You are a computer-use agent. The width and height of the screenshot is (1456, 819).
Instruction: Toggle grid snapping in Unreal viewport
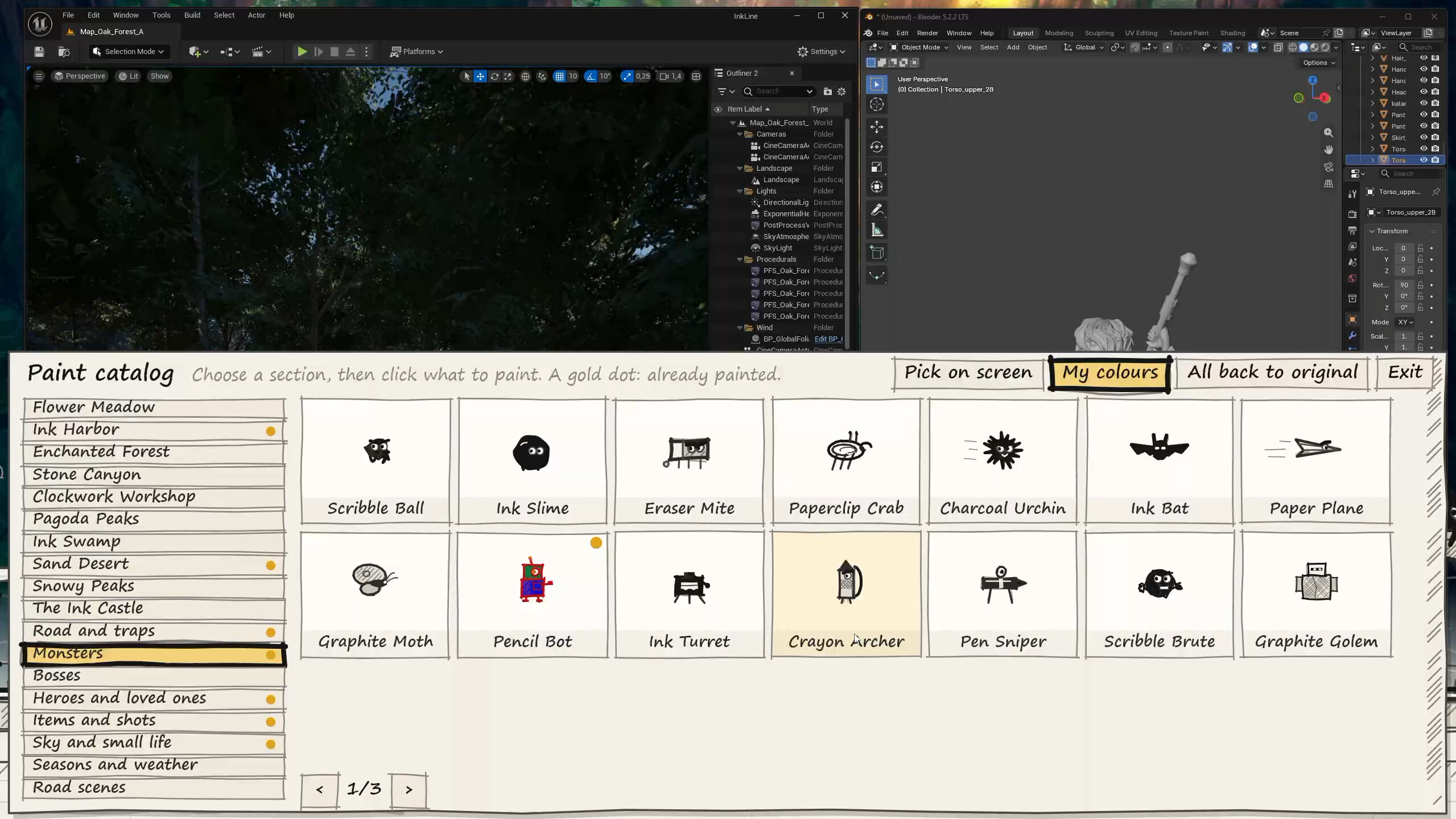click(x=560, y=76)
